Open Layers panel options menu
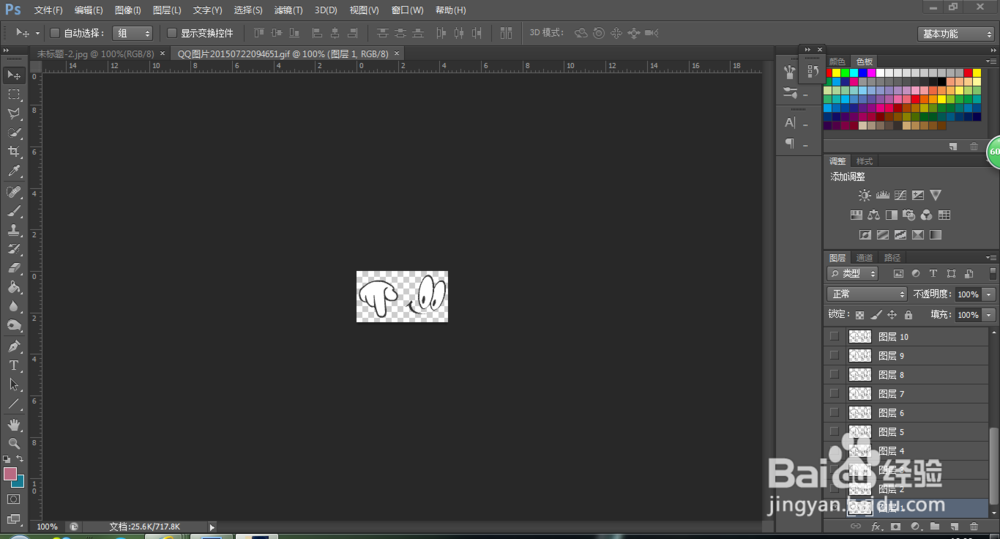The width and height of the screenshot is (1000, 539). pyautogui.click(x=991, y=258)
